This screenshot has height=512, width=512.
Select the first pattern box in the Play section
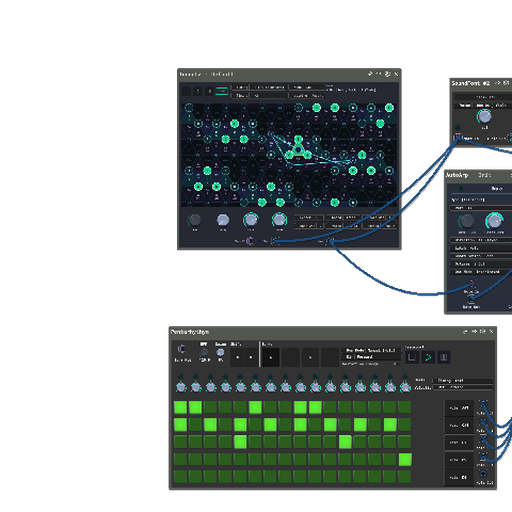tap(271, 358)
